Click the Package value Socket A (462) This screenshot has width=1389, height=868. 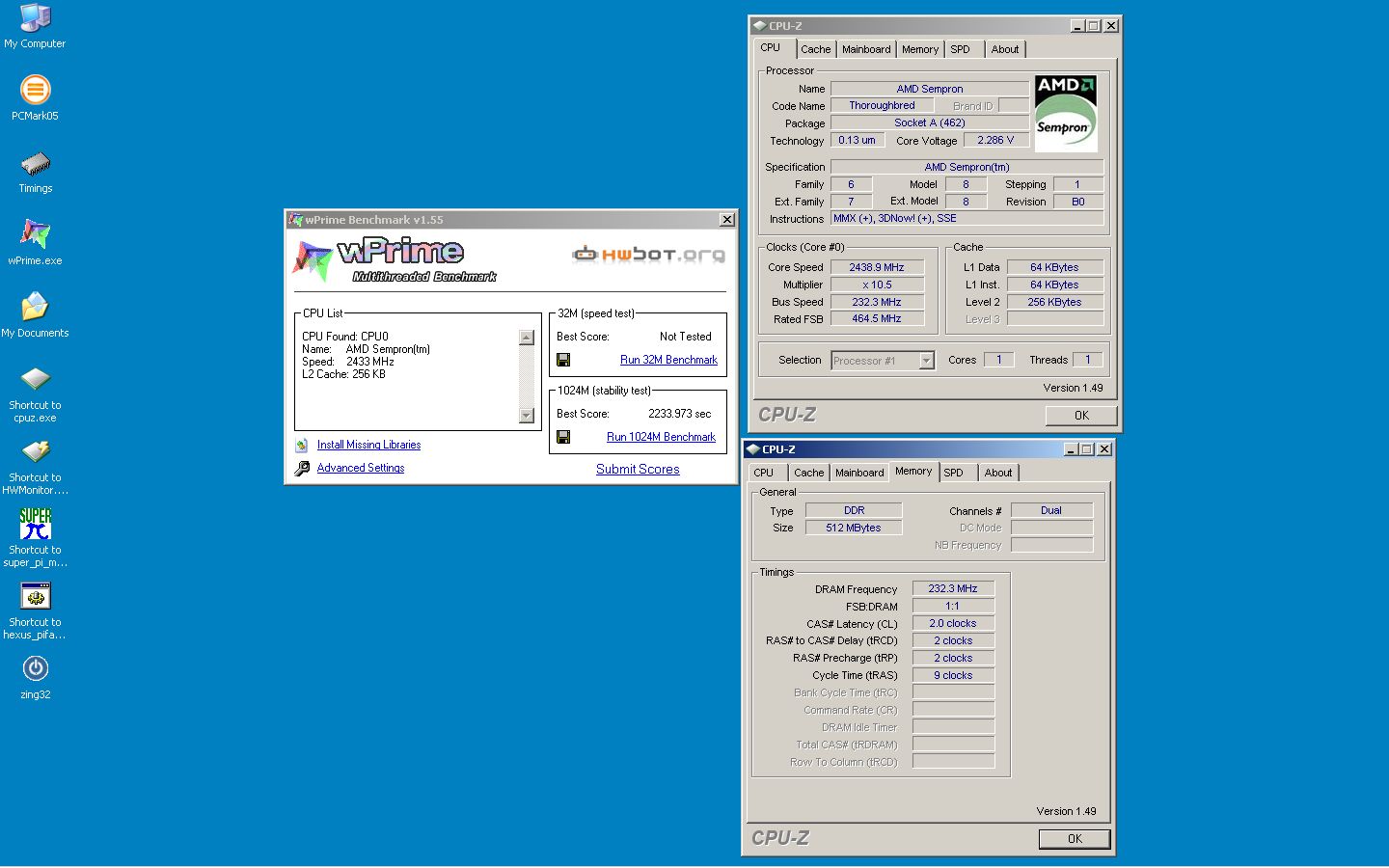(930, 122)
